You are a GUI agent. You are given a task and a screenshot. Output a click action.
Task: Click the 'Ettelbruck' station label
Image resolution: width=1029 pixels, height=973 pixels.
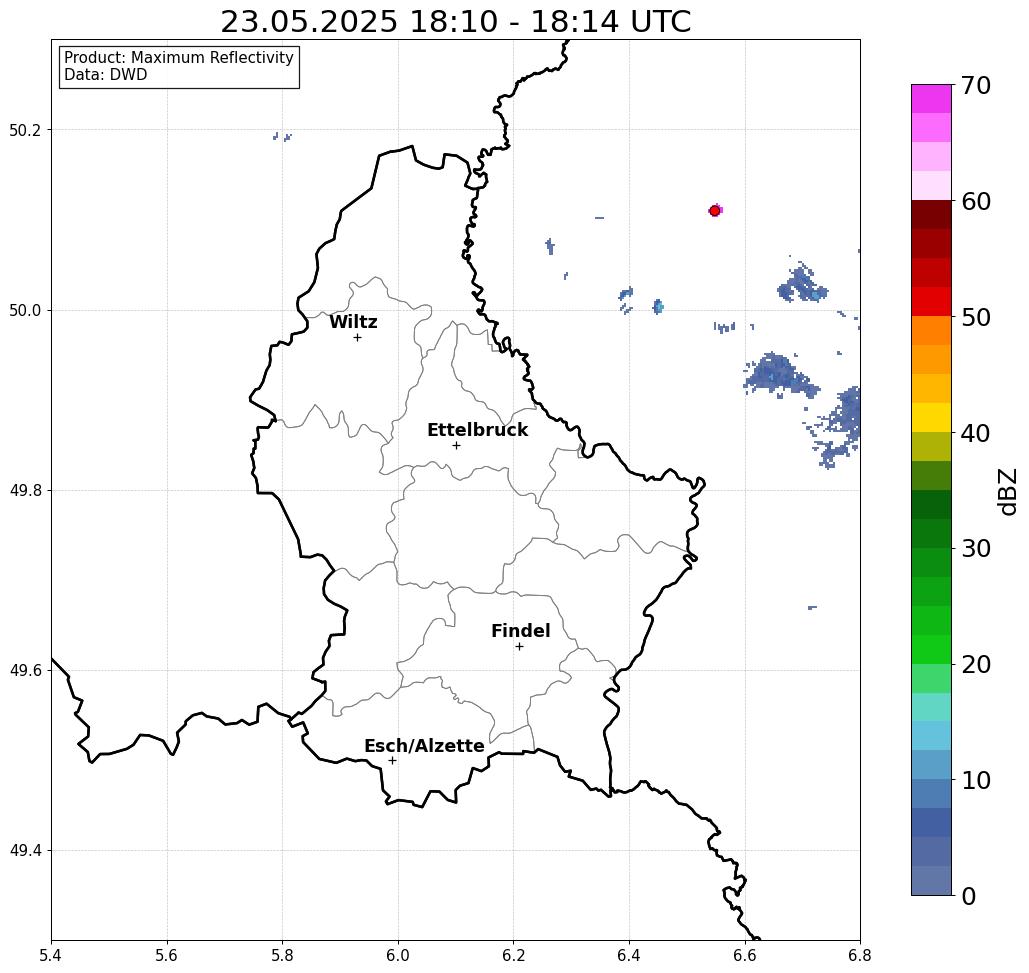click(x=477, y=430)
